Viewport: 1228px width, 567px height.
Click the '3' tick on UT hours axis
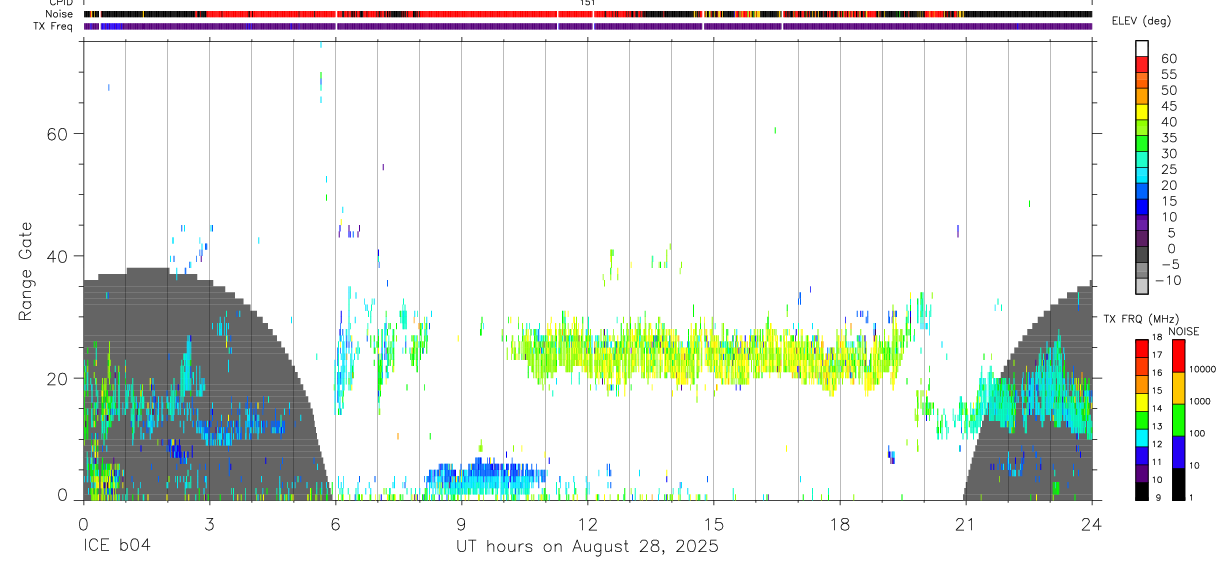pyautogui.click(x=209, y=523)
